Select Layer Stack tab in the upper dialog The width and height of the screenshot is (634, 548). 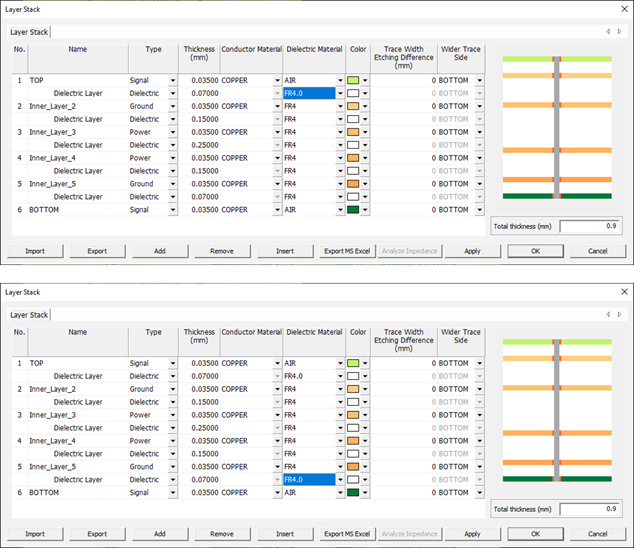[x=29, y=32]
